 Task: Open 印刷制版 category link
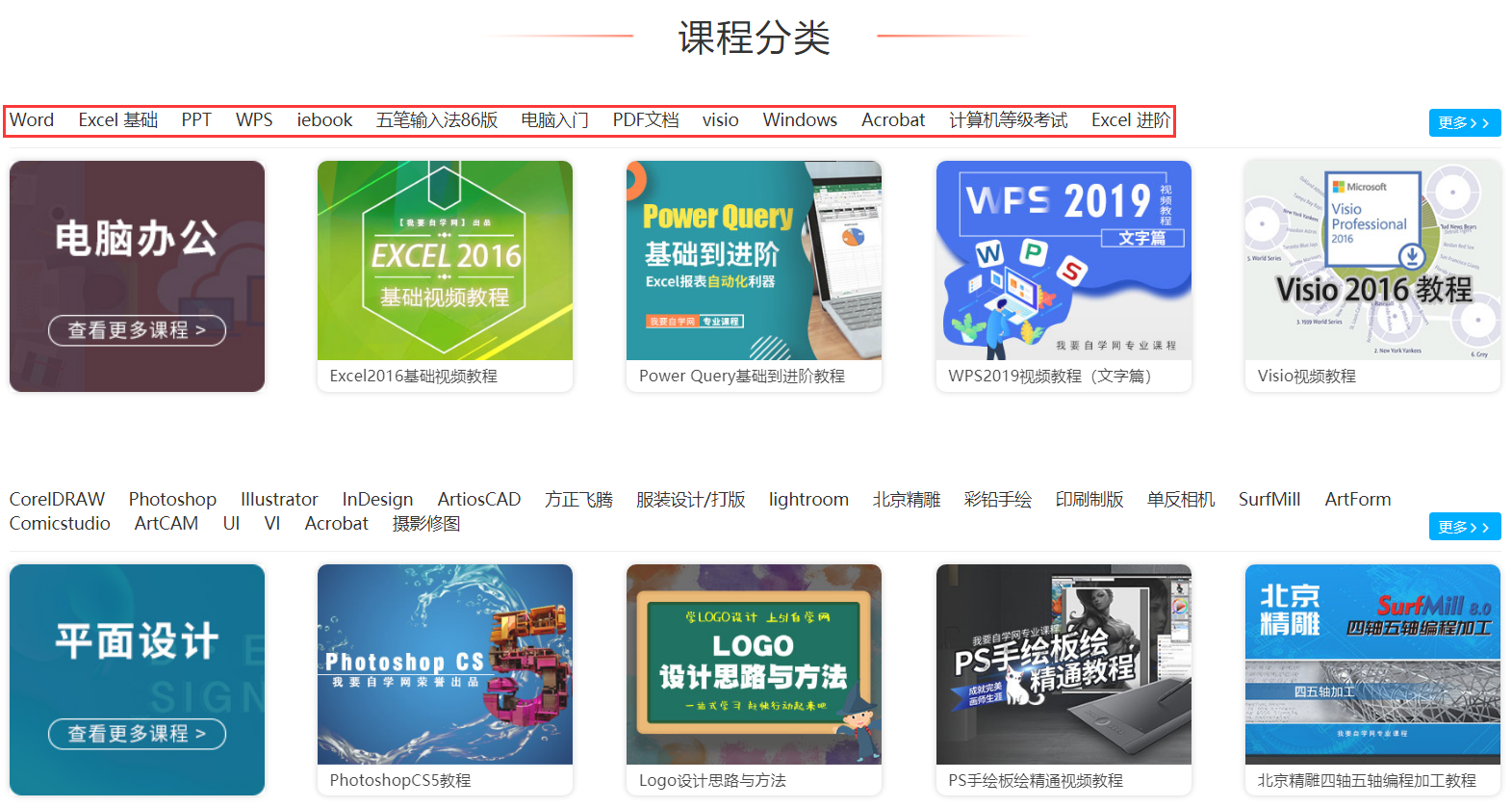(1089, 499)
